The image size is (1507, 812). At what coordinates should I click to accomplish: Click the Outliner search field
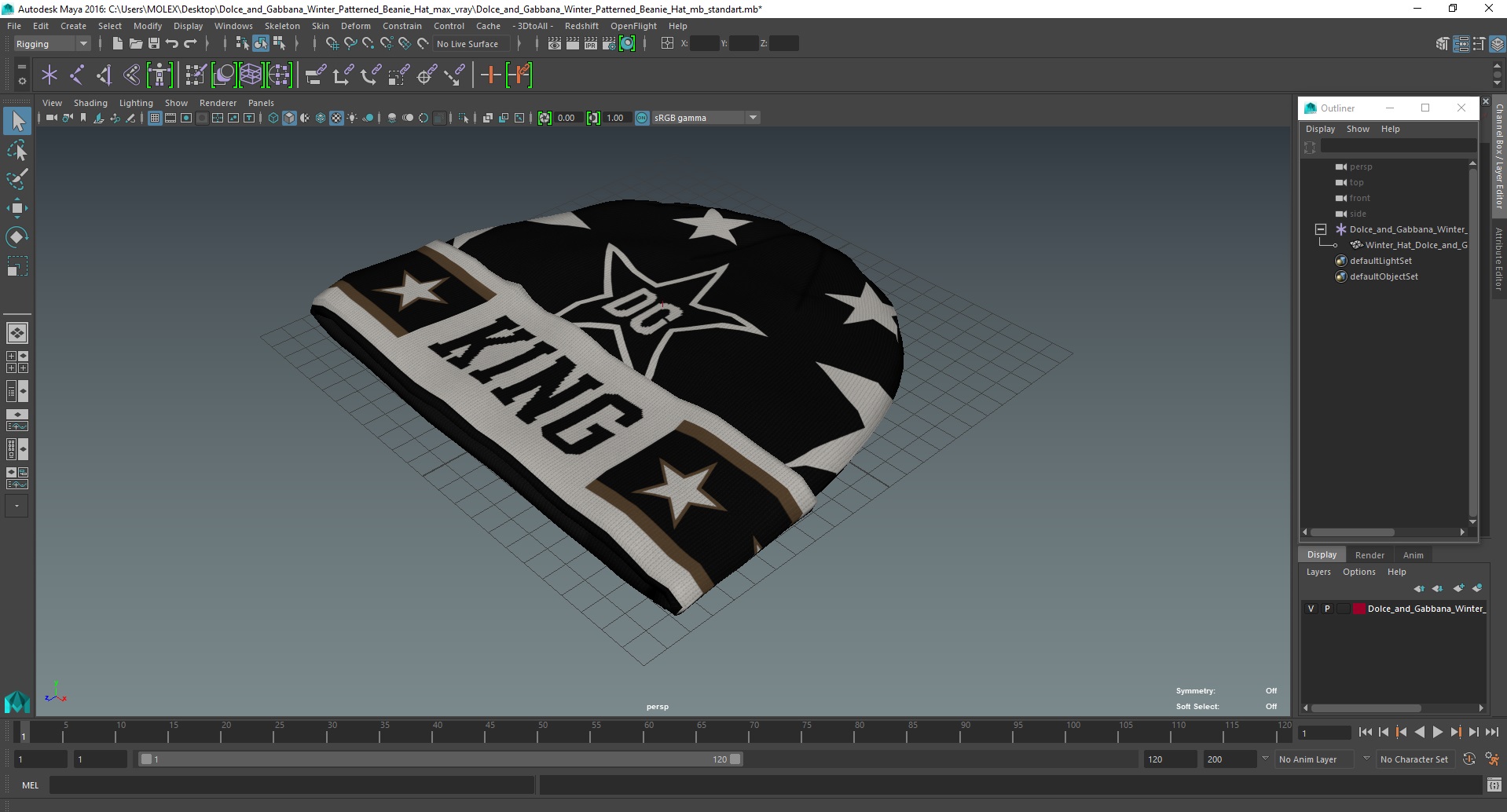[1397, 146]
